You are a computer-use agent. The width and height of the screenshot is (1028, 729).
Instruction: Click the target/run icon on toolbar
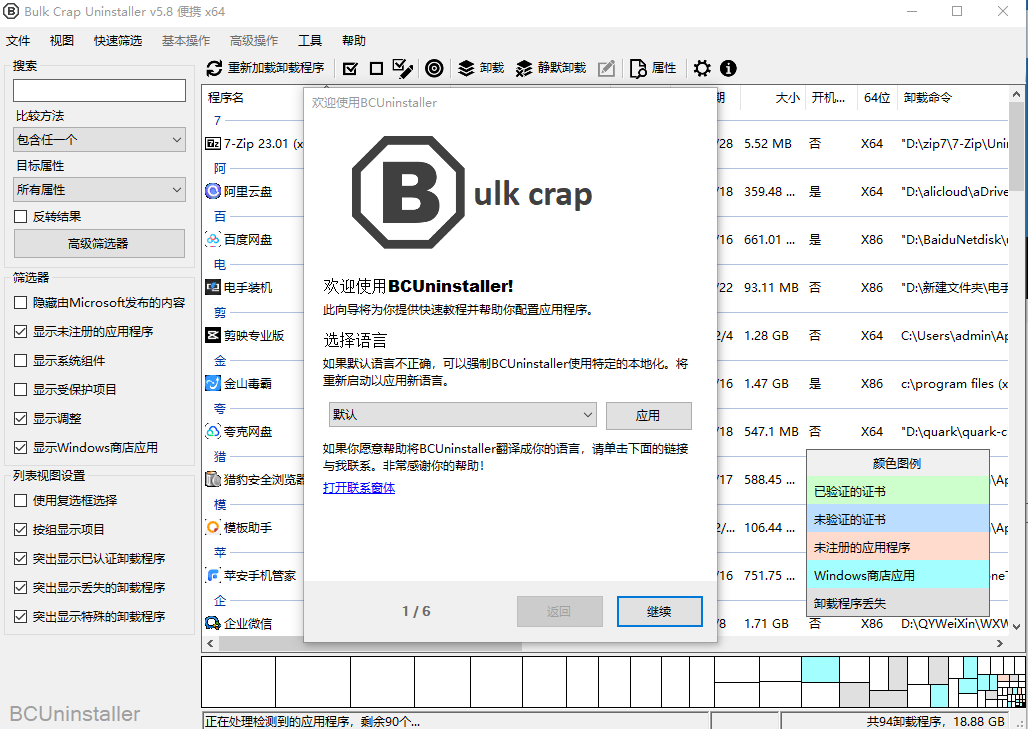click(434, 68)
